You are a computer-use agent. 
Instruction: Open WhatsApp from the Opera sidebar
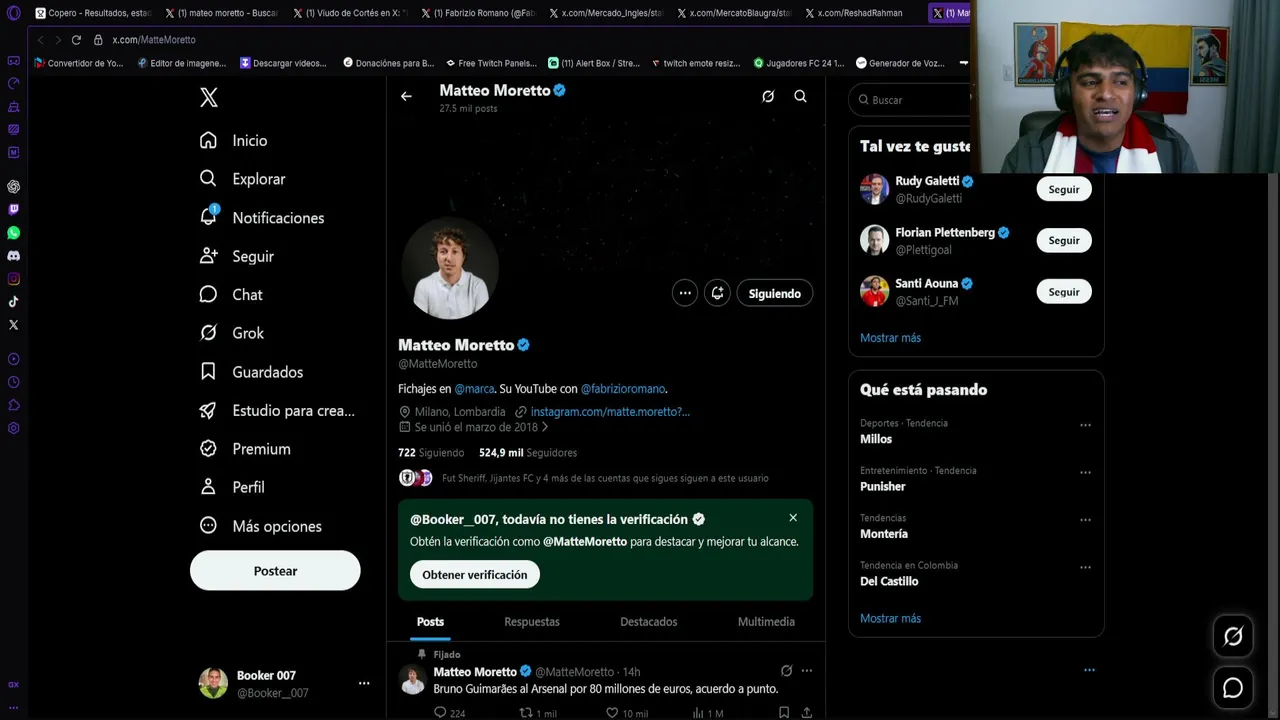[13, 233]
